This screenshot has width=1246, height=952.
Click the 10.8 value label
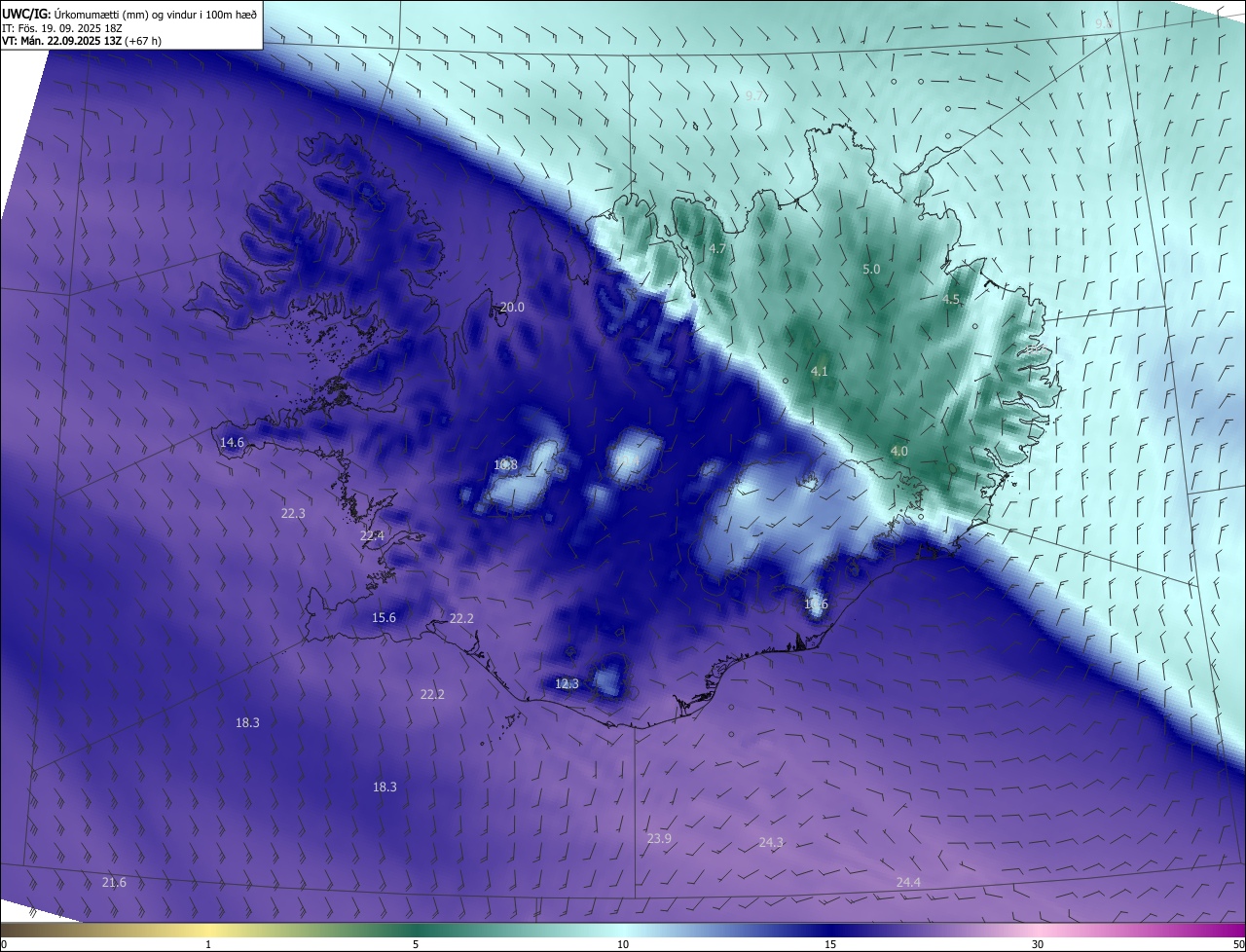[505, 464]
